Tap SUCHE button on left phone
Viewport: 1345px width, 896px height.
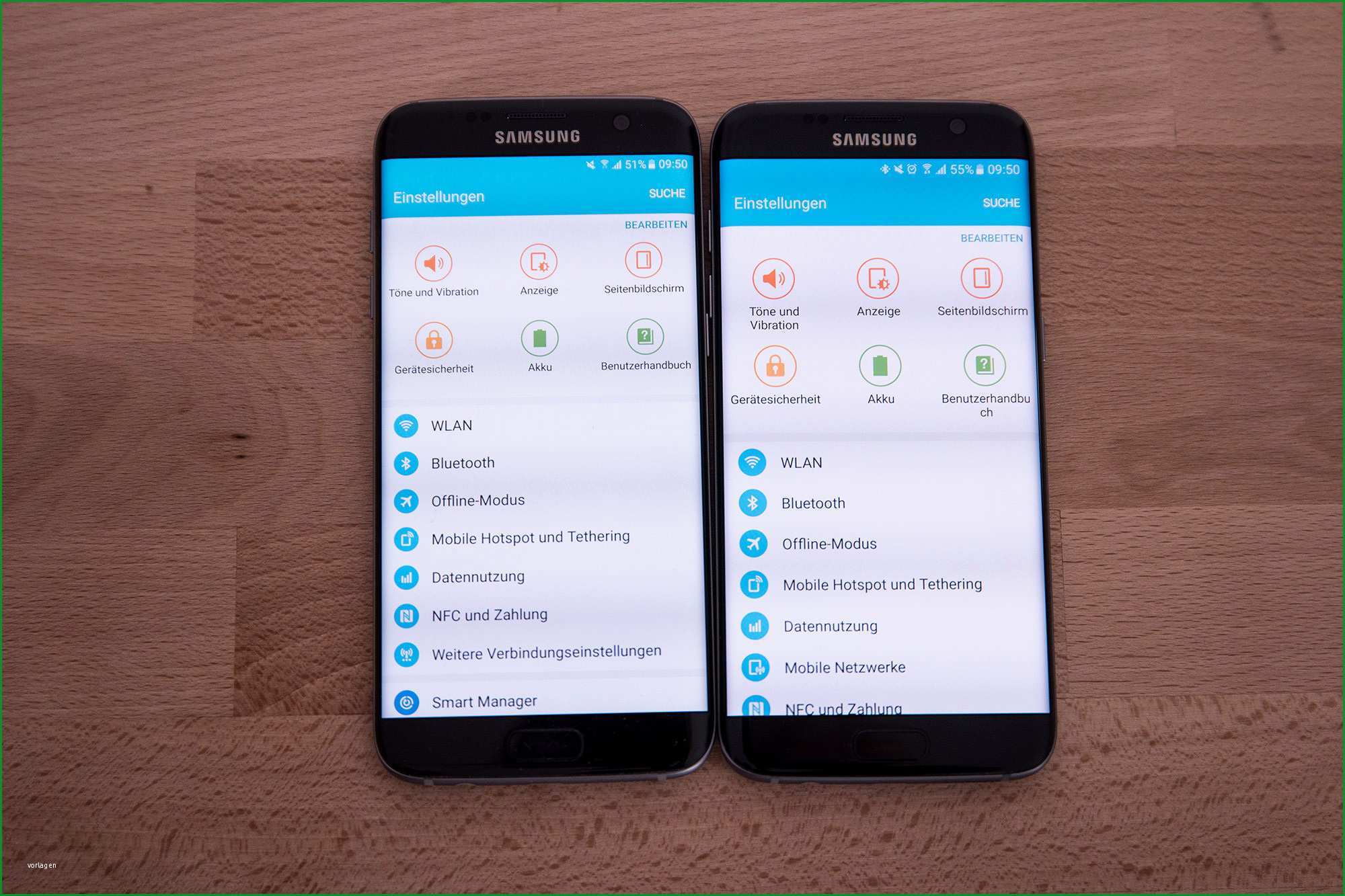(656, 194)
